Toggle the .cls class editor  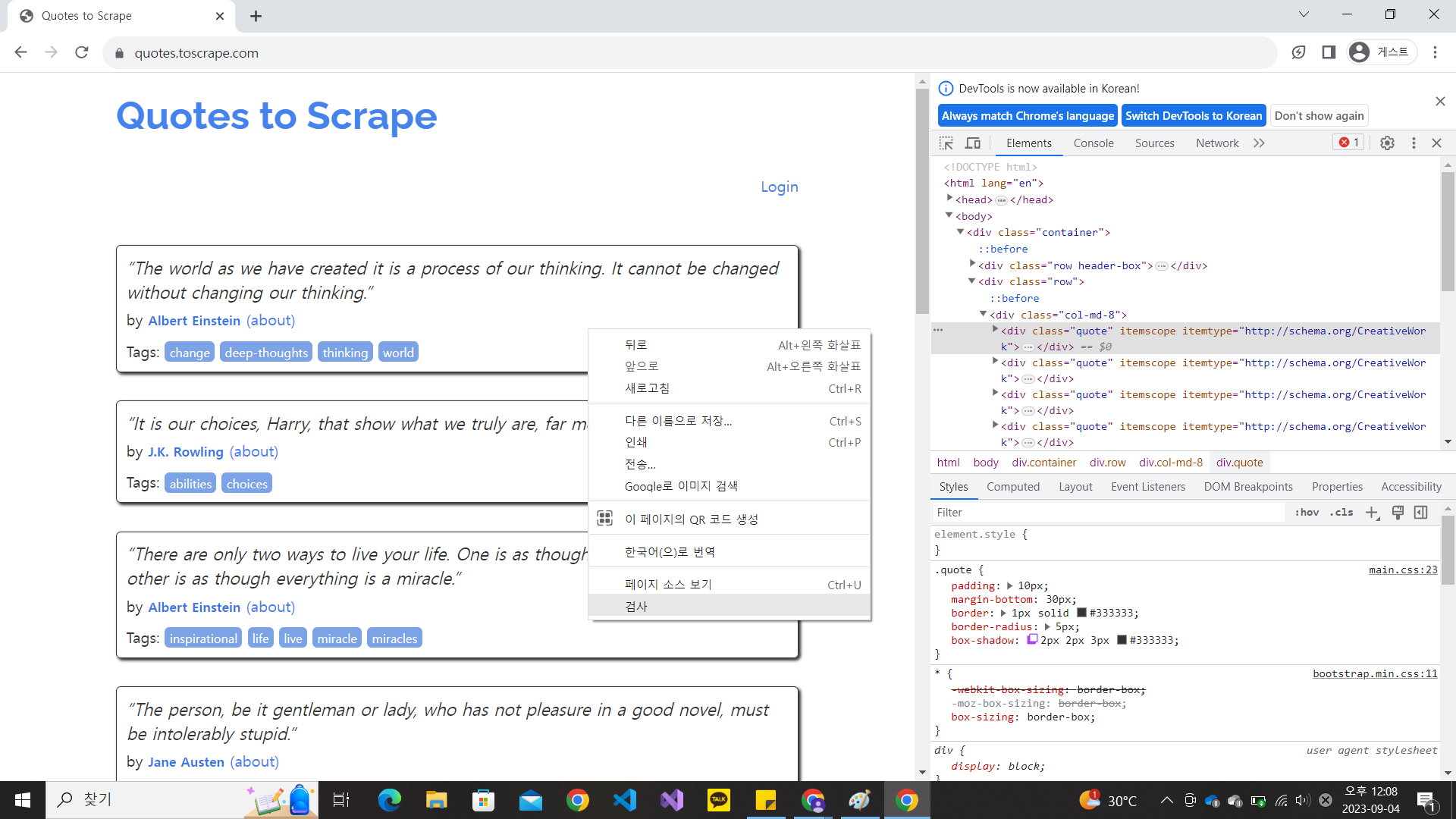(x=1341, y=513)
